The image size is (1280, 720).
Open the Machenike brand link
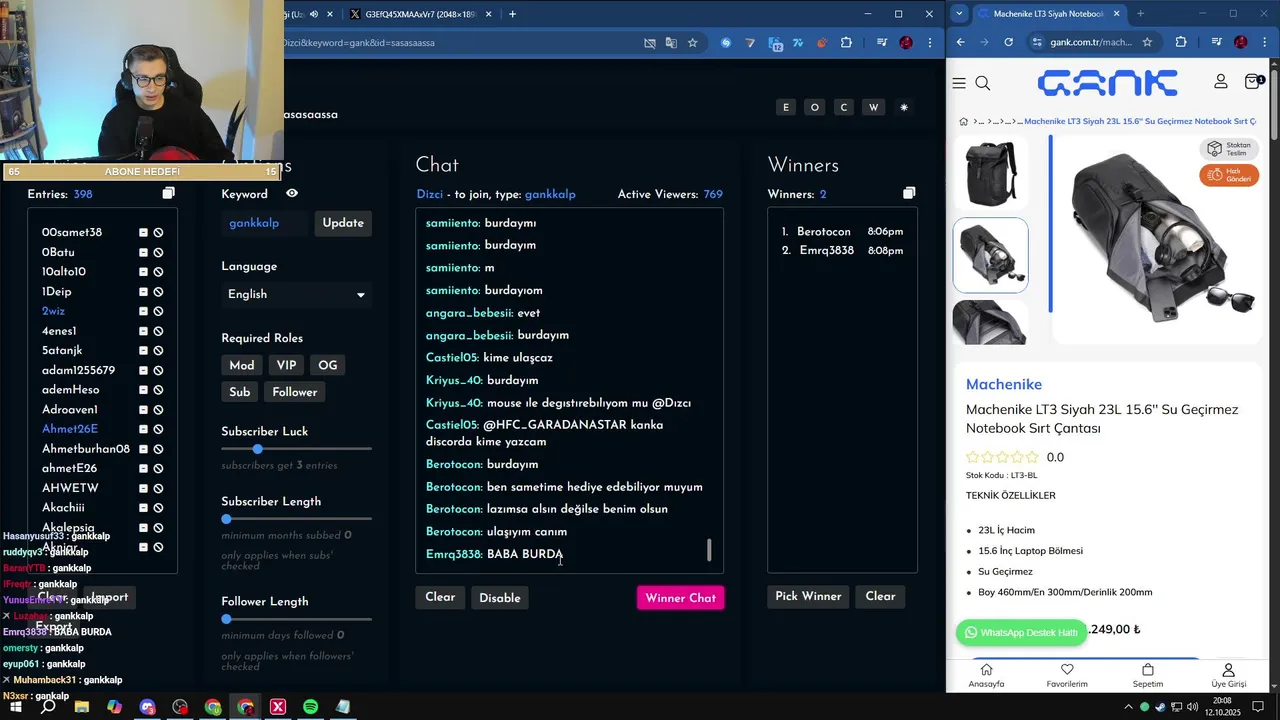pos(1004,384)
